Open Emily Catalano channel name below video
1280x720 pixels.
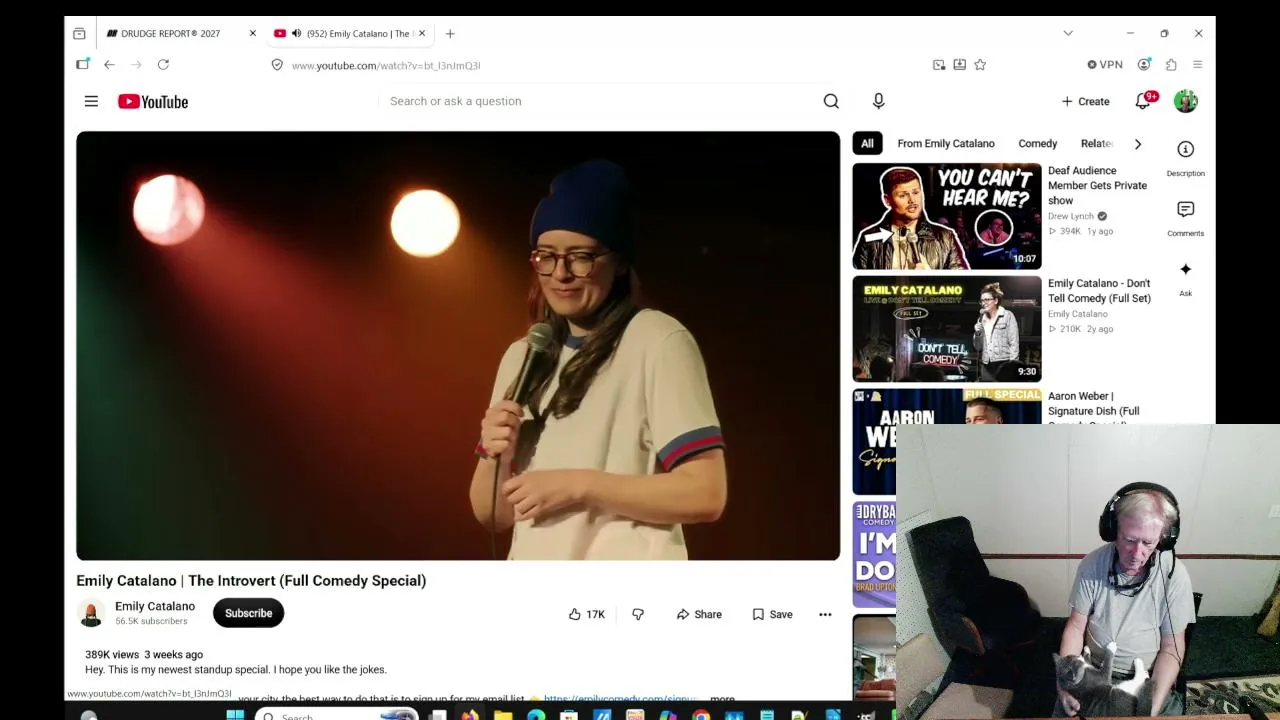[155, 606]
